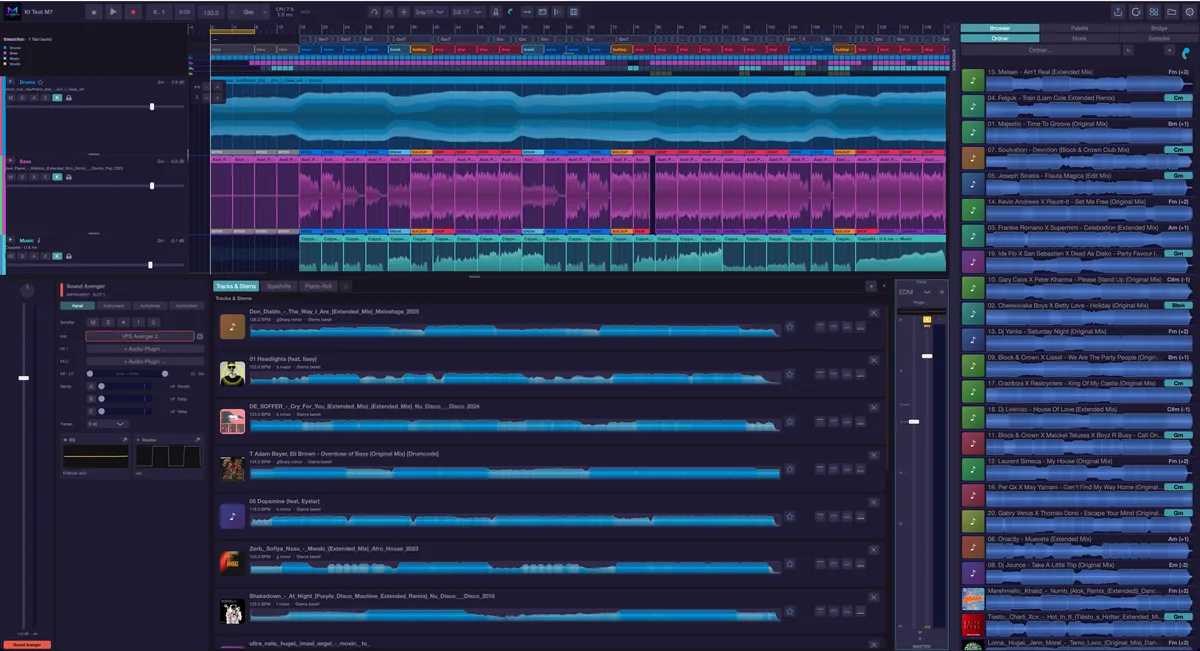Viewport: 1200px width, 651px height.
Task: Click the headphone icon on the Drums track
Action: tap(69, 97)
